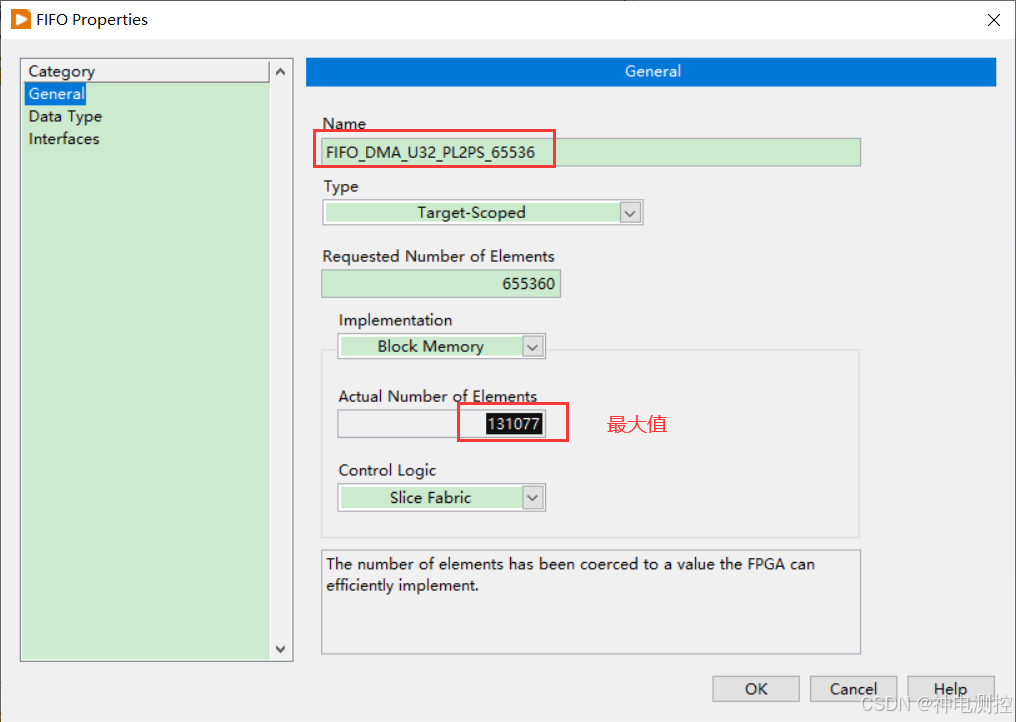Open the Interfaces category
Image resolution: width=1016 pixels, height=722 pixels.
[x=64, y=139]
